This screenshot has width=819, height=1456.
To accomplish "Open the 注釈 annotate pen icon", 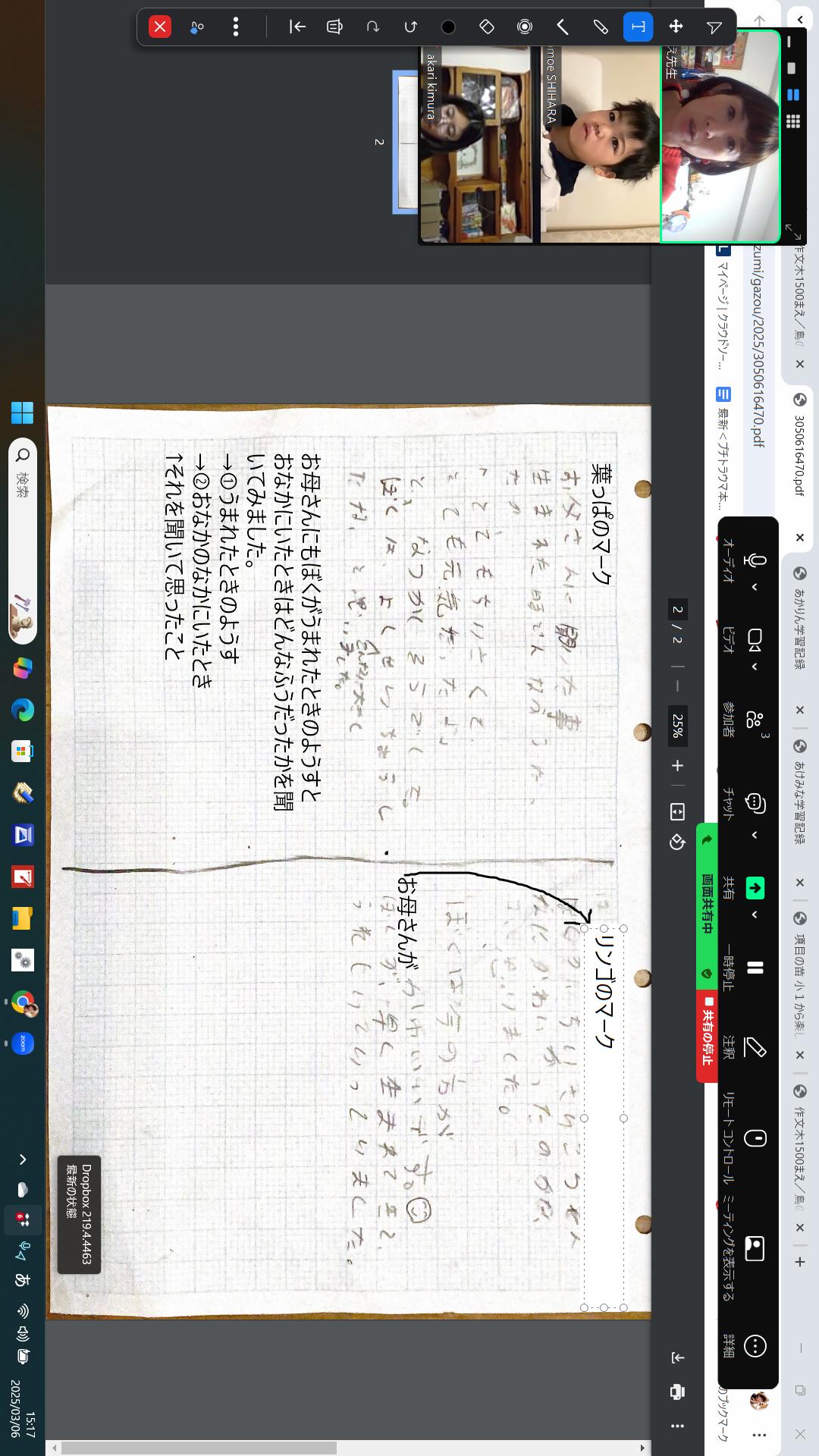I will [x=755, y=1048].
